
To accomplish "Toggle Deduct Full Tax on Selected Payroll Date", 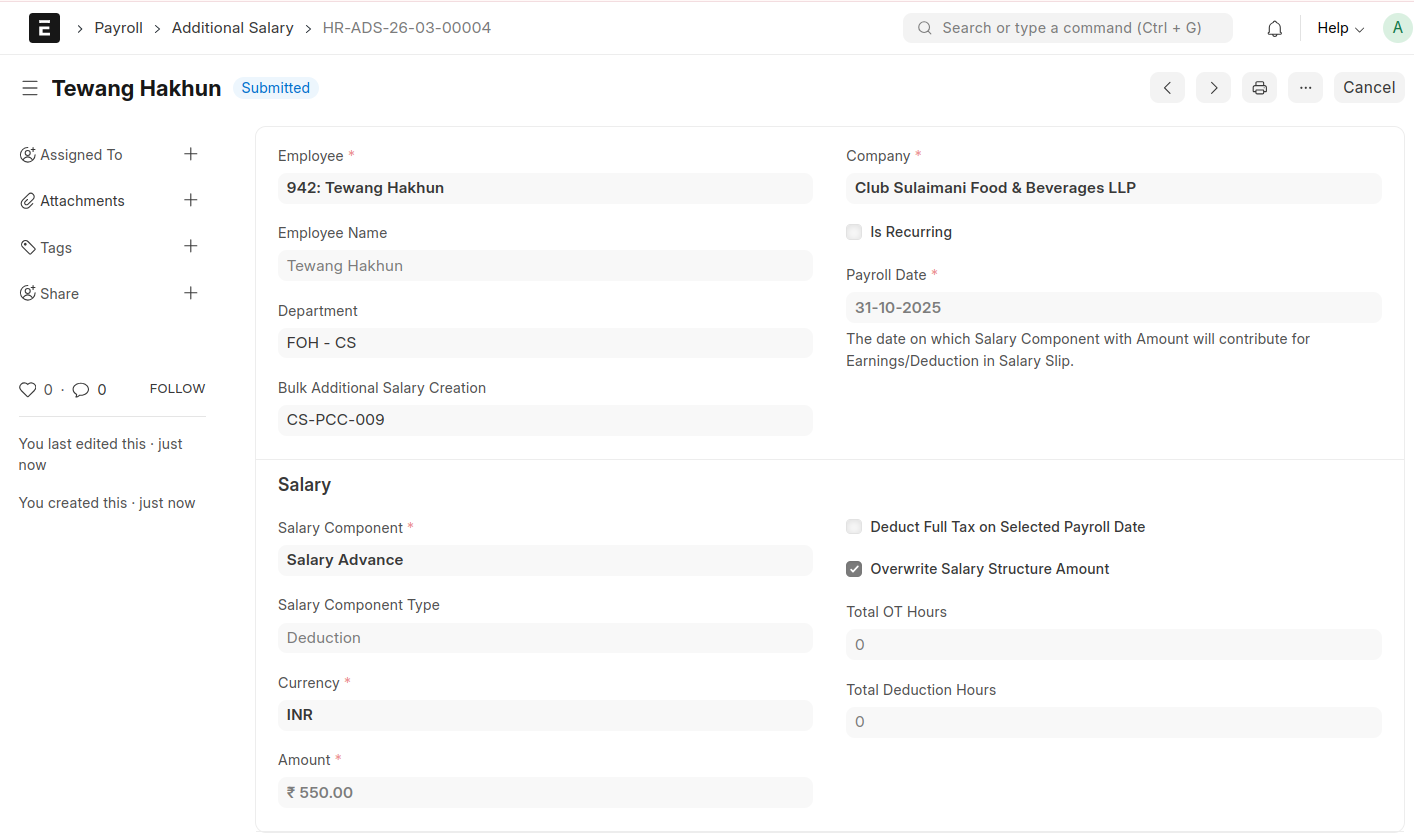I will (x=854, y=527).
